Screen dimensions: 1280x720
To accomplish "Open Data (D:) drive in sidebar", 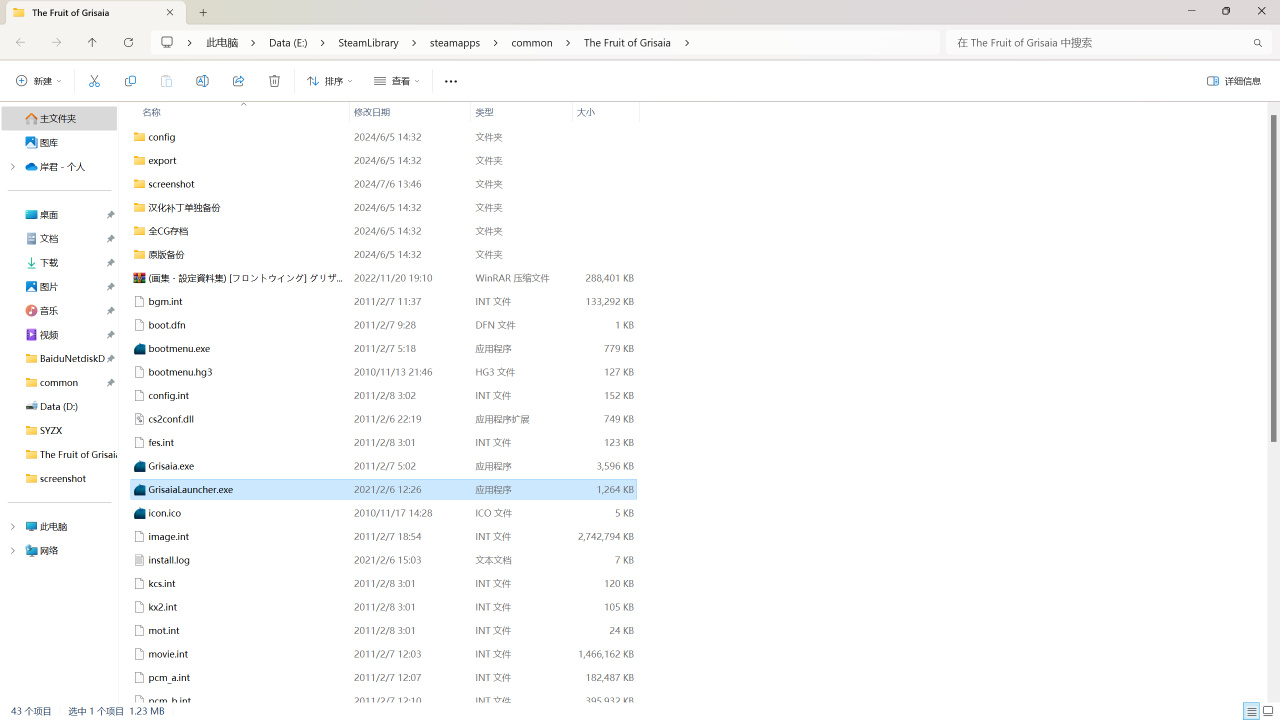I will (x=59, y=406).
